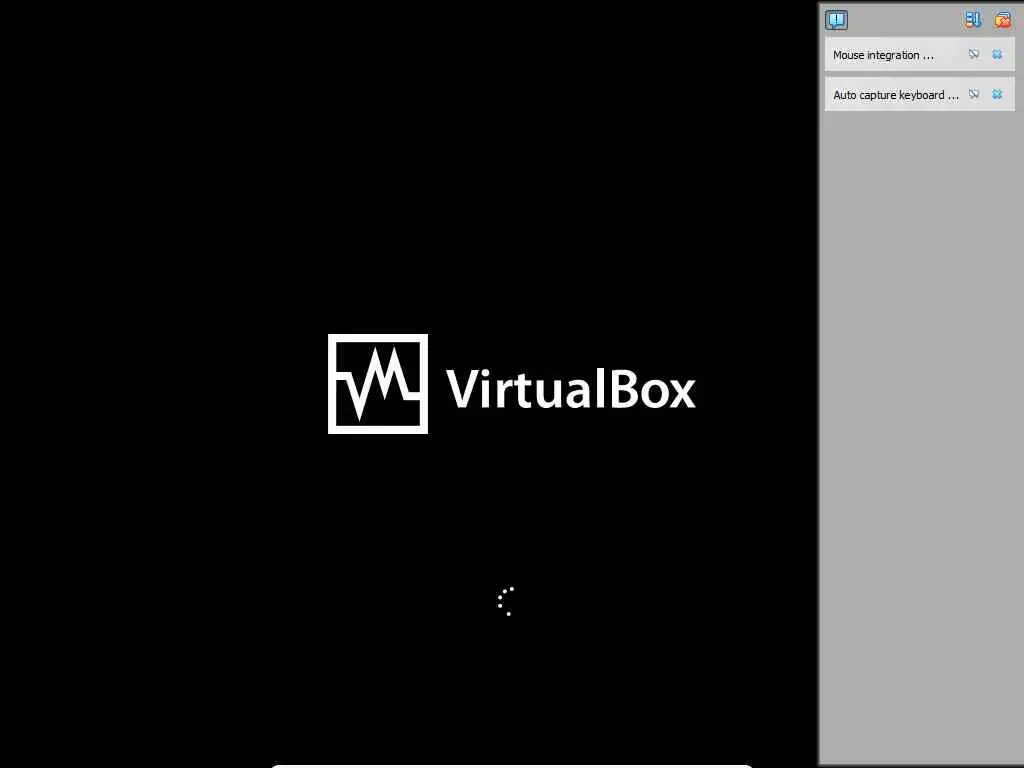Image resolution: width=1024 pixels, height=768 pixels.
Task: Expand the Mouse integration notification text
Action: [883, 55]
